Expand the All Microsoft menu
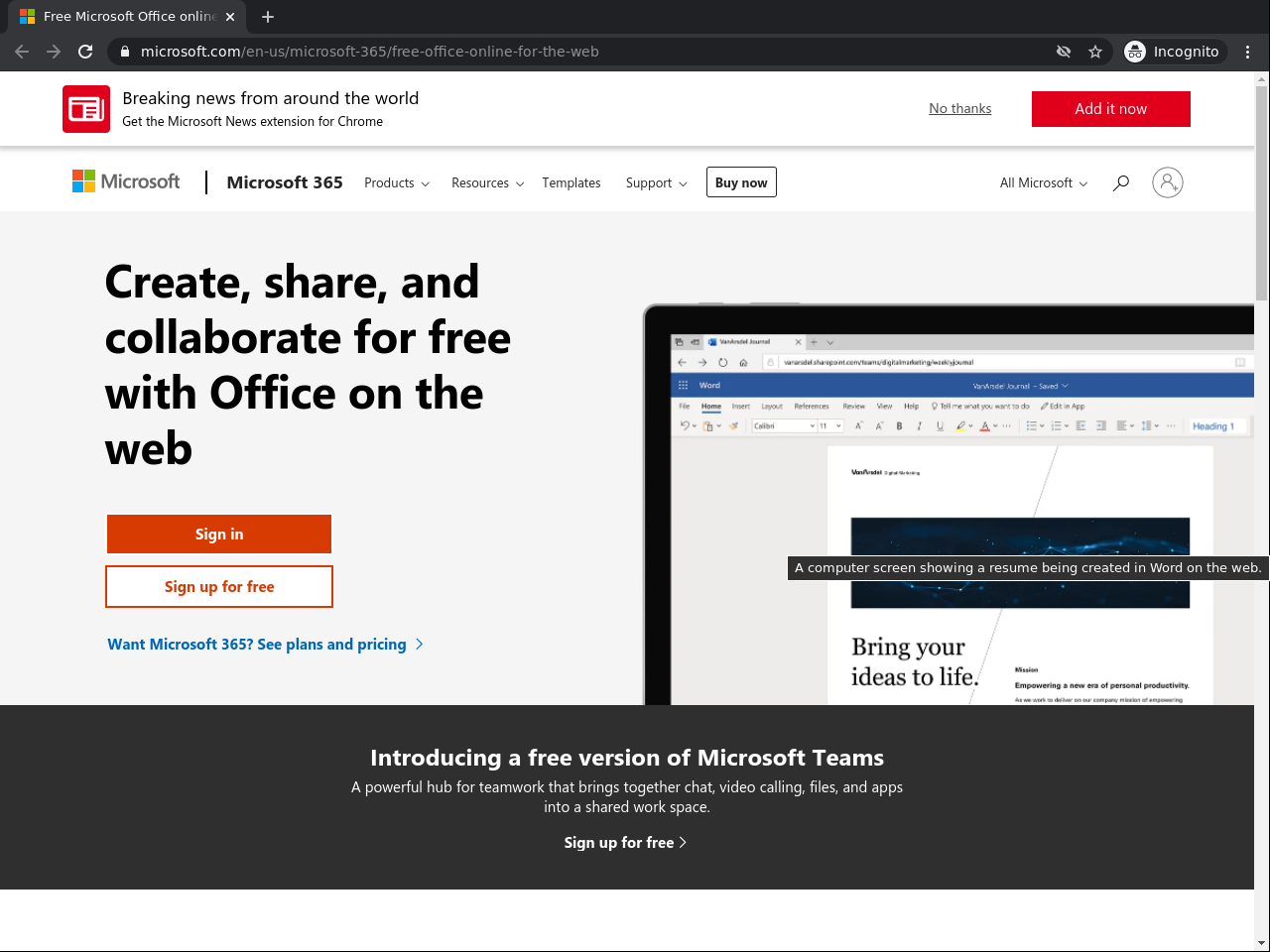 click(x=1044, y=183)
